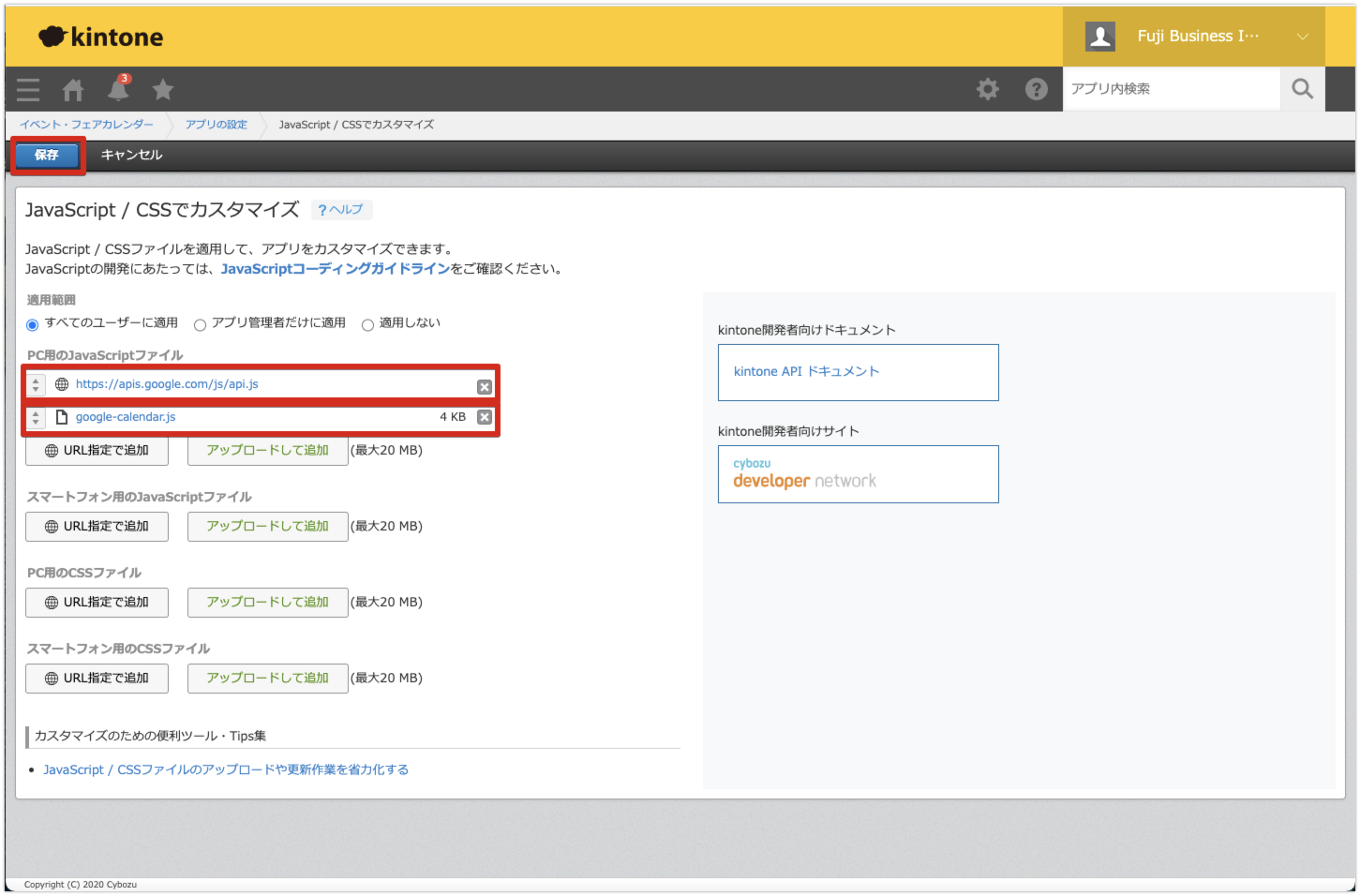Upload a PC CSS file
The width and height of the screenshot is (1360, 896).
268,603
